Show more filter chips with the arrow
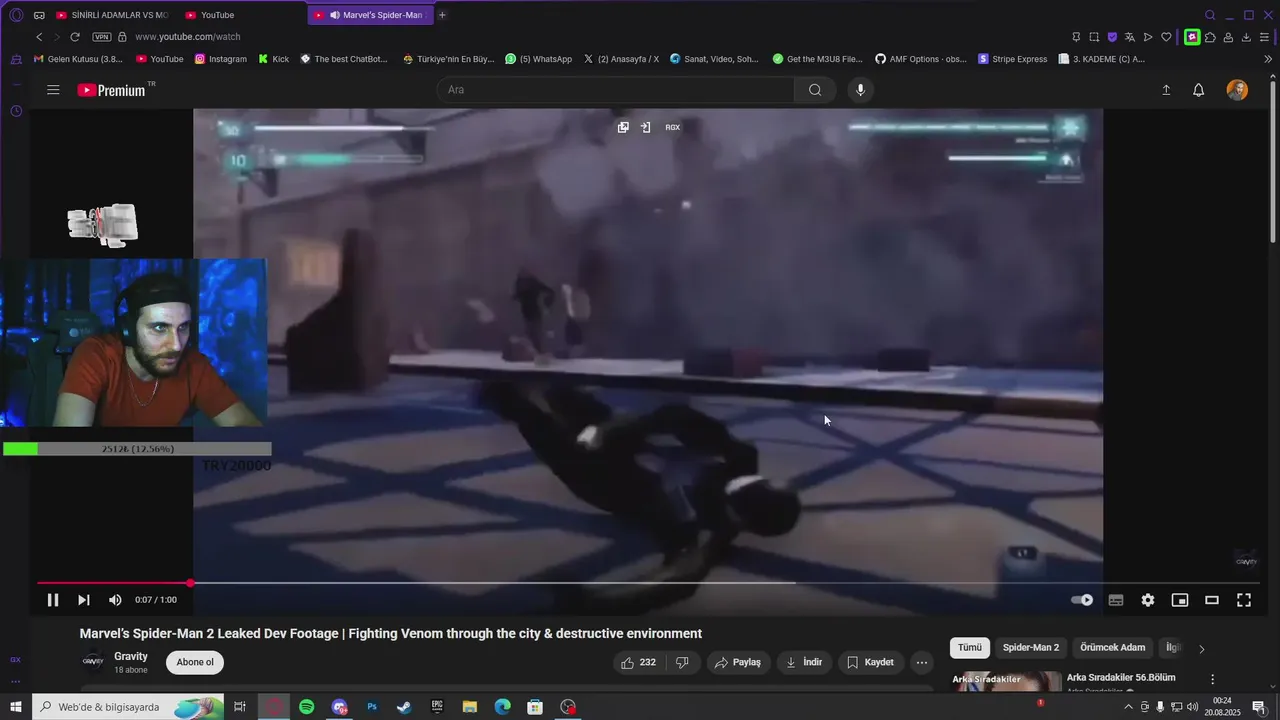The image size is (1280, 720). coord(1201,648)
